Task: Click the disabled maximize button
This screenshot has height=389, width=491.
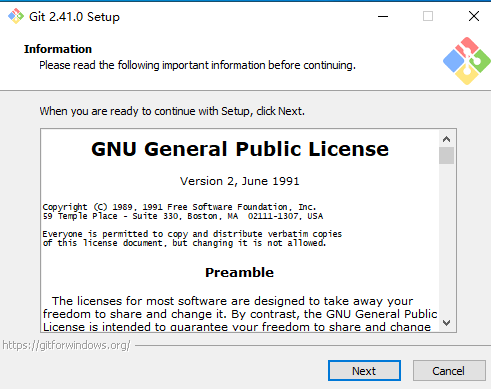Action: [x=428, y=16]
